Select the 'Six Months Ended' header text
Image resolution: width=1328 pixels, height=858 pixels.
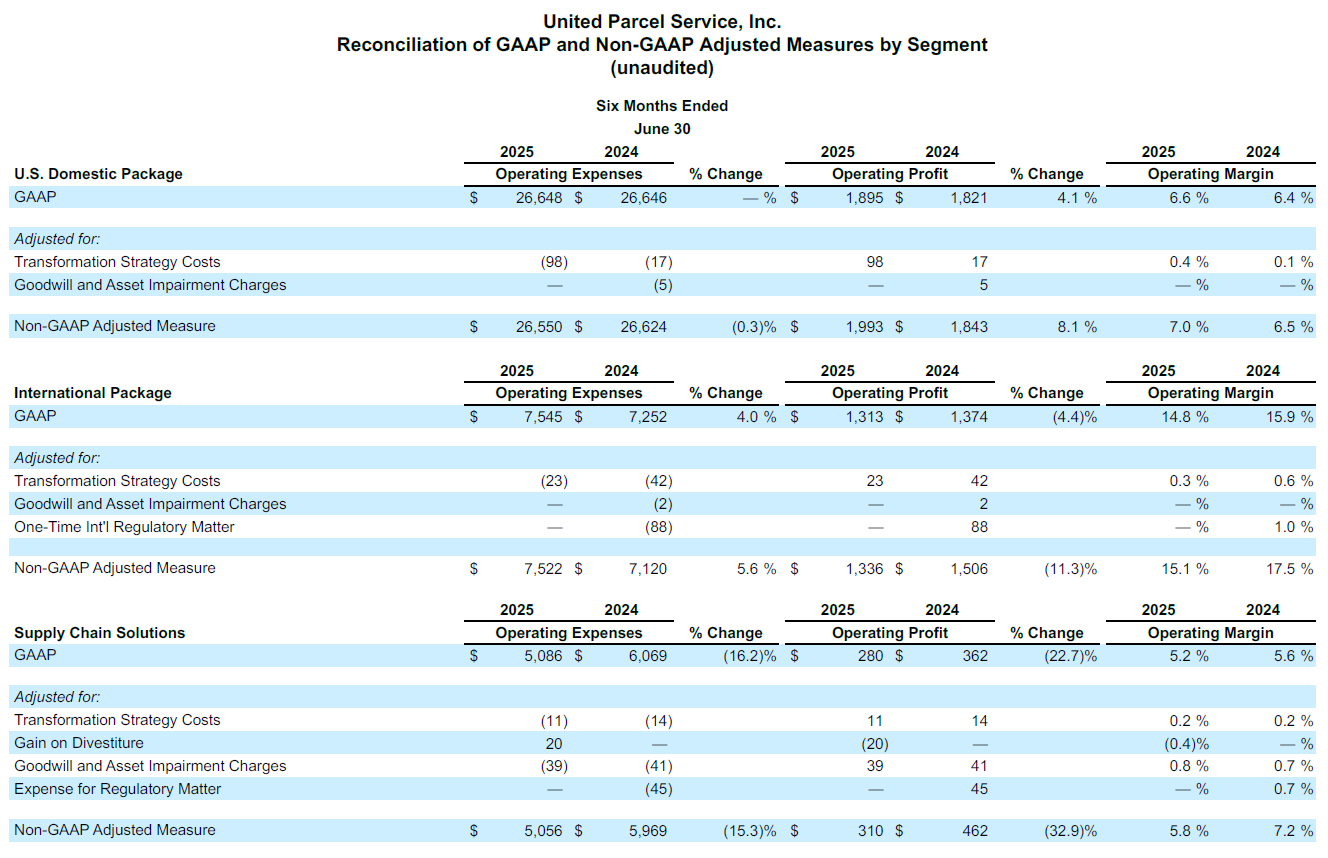662,106
